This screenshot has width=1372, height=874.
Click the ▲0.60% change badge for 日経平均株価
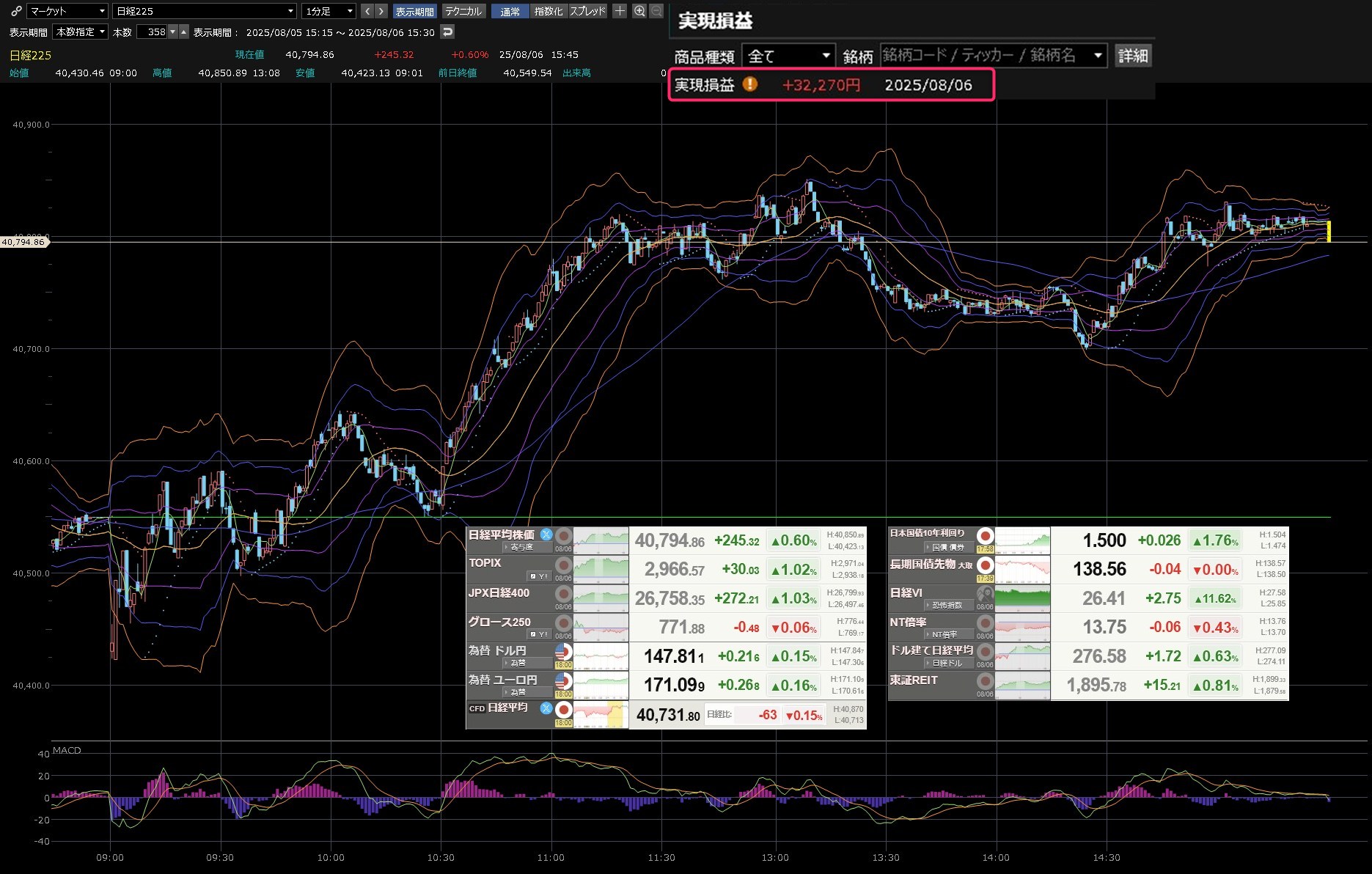coord(793,541)
